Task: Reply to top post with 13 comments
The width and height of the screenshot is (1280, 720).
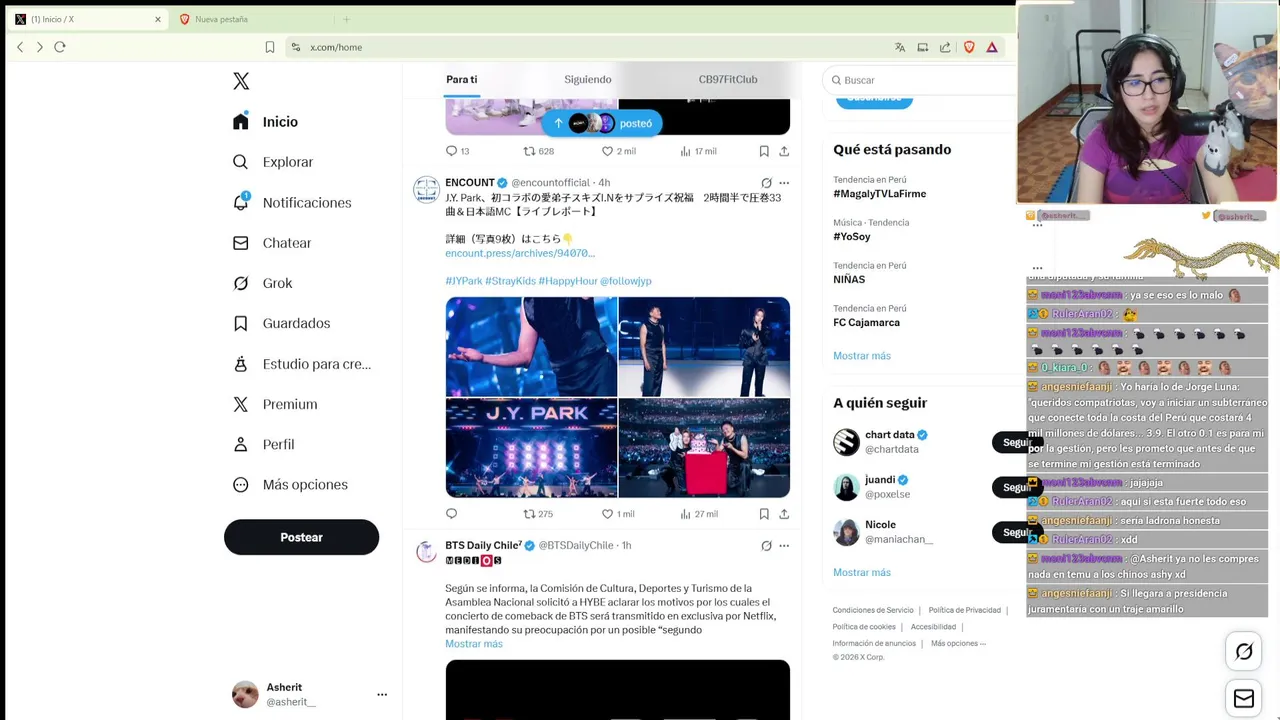Action: [457, 151]
